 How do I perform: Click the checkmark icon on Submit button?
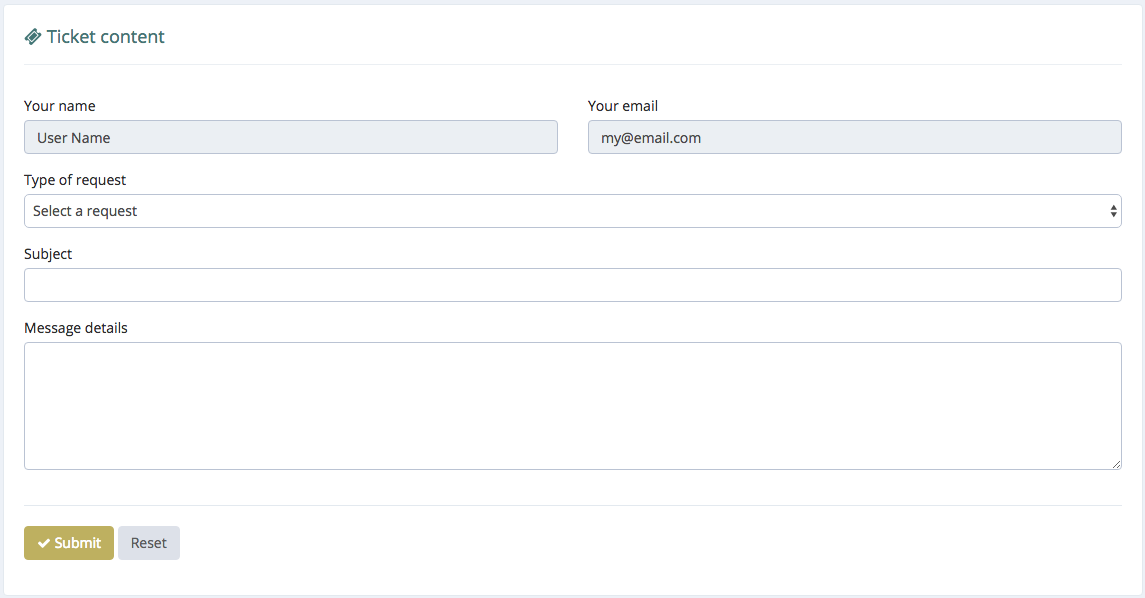coord(44,543)
